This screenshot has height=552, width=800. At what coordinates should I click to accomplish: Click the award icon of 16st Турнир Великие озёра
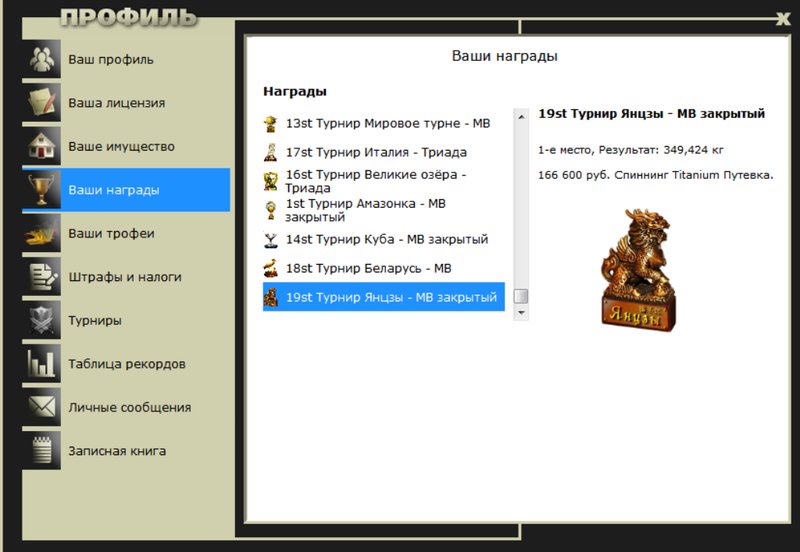pos(270,181)
